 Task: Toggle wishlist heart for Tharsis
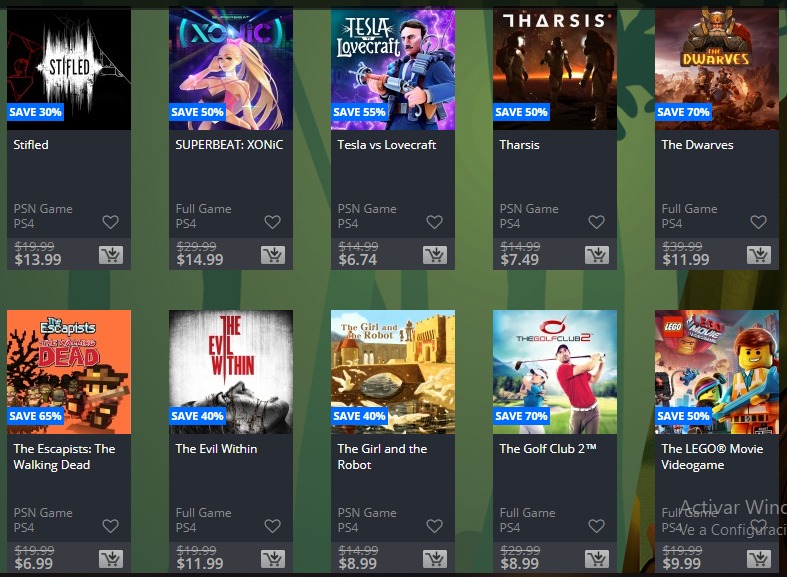click(596, 222)
